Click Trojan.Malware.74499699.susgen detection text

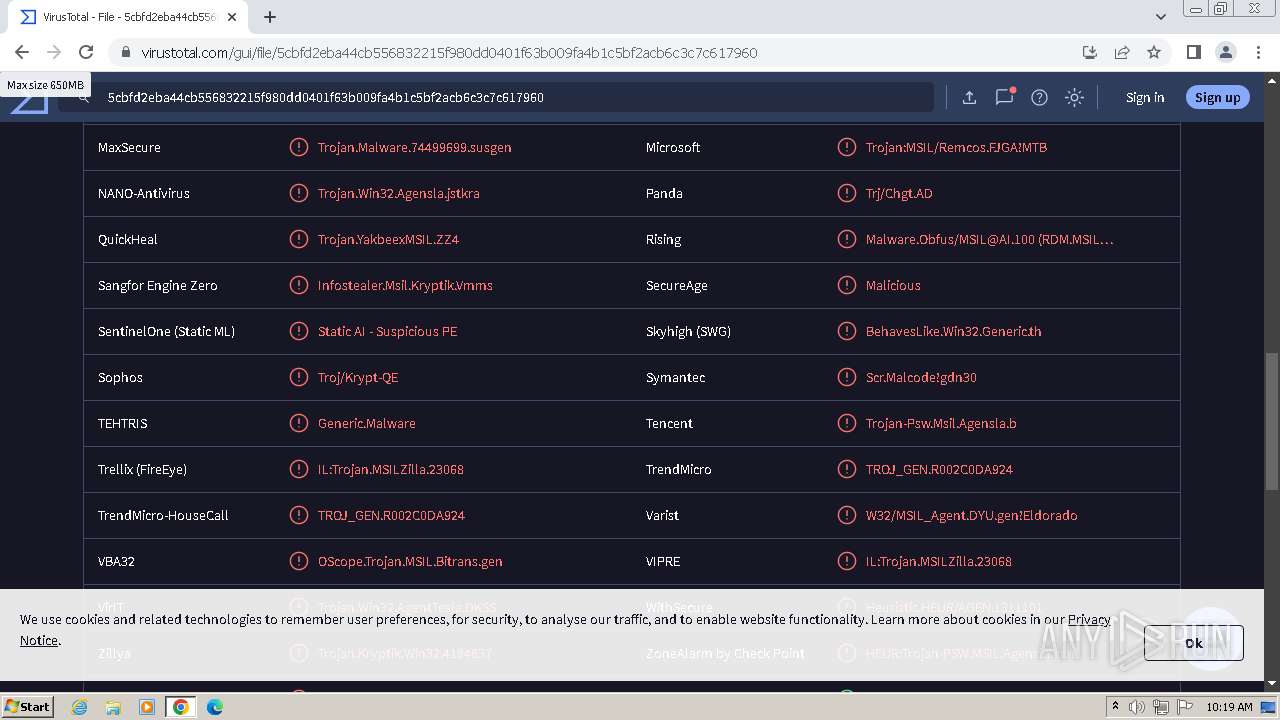414,147
